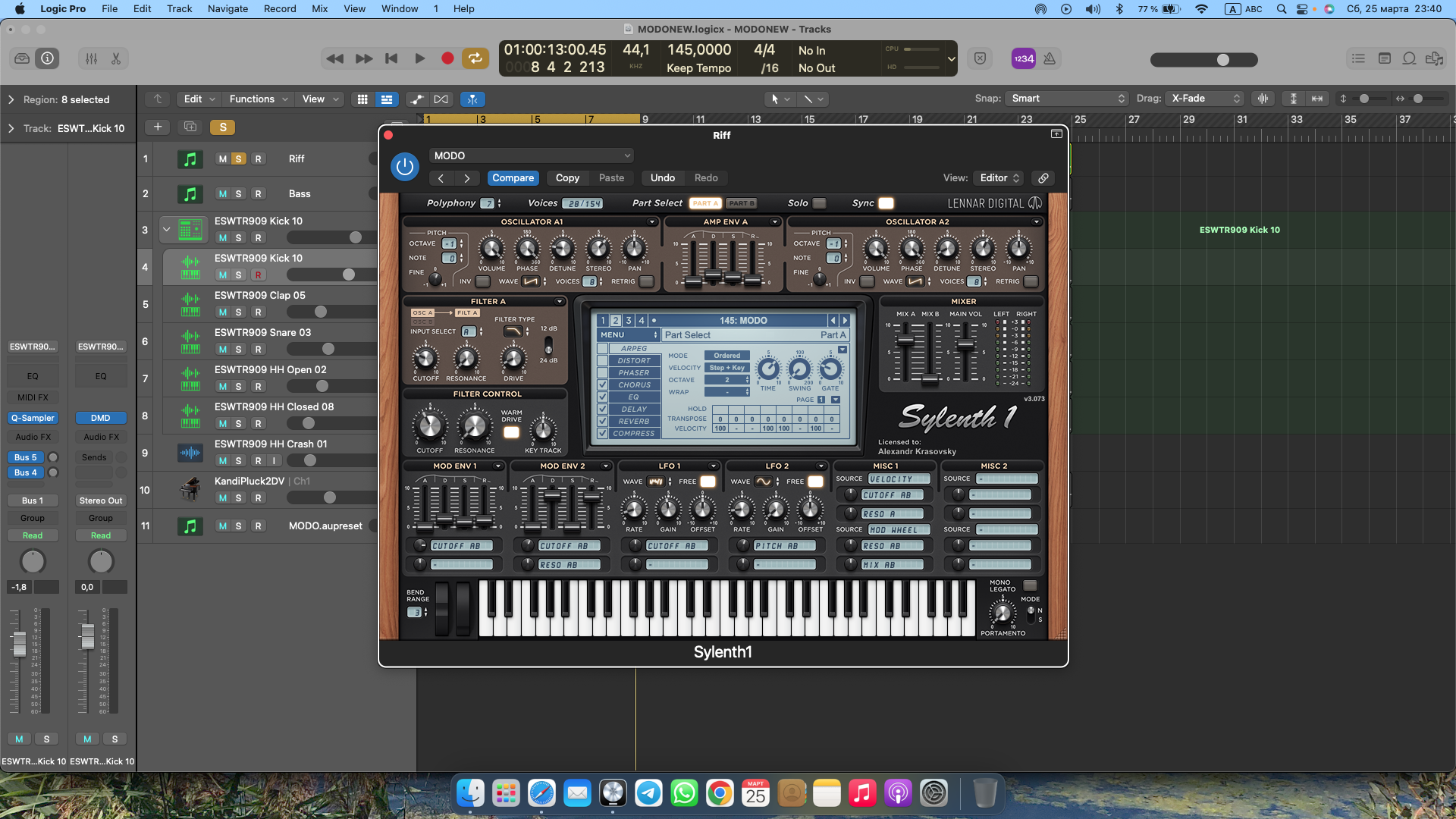The width and height of the screenshot is (1456, 819).
Task: Open the Functions menu in Tracks area
Action: click(258, 99)
